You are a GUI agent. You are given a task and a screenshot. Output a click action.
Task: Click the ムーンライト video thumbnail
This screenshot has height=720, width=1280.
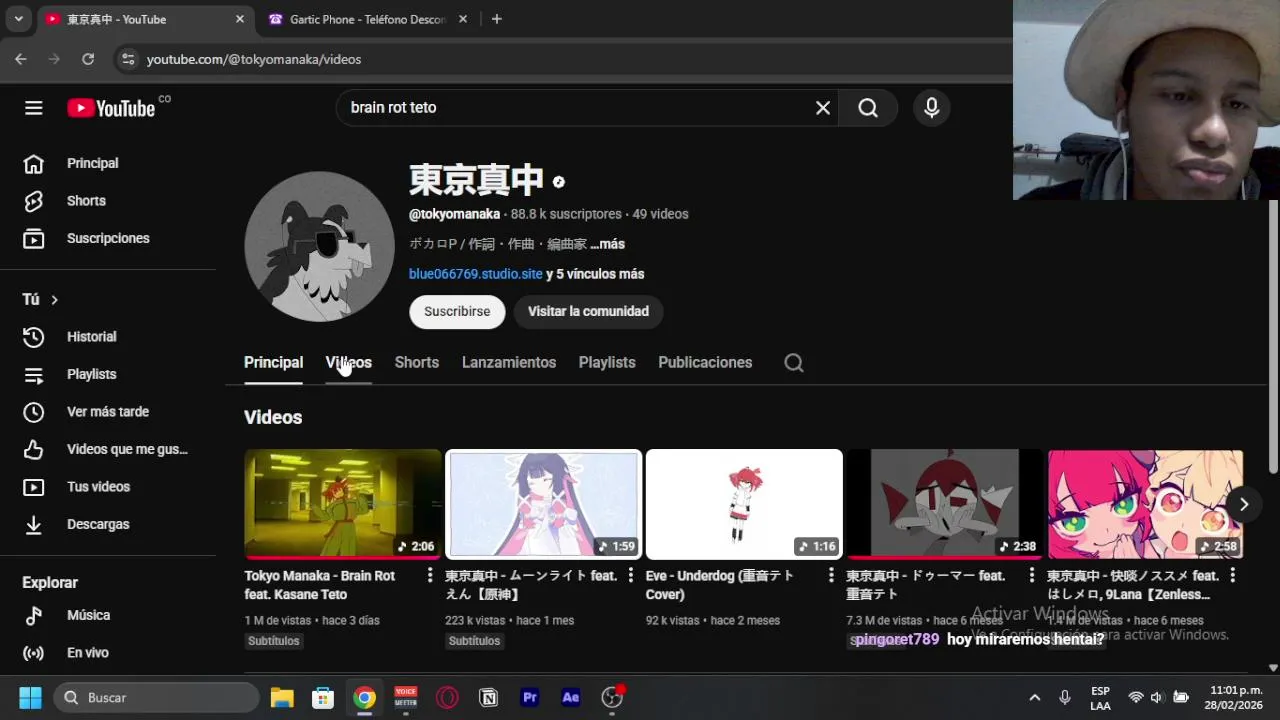click(544, 504)
